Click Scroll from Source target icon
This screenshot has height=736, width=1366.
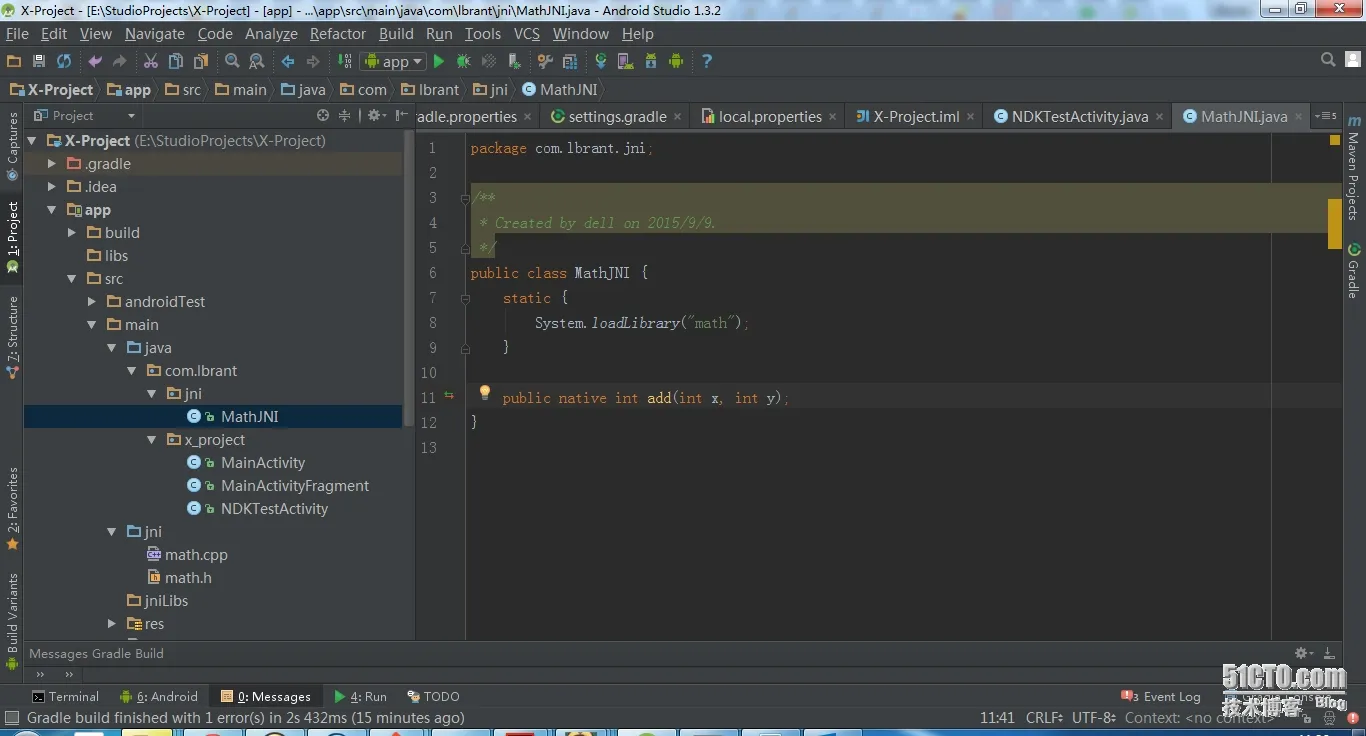323,116
